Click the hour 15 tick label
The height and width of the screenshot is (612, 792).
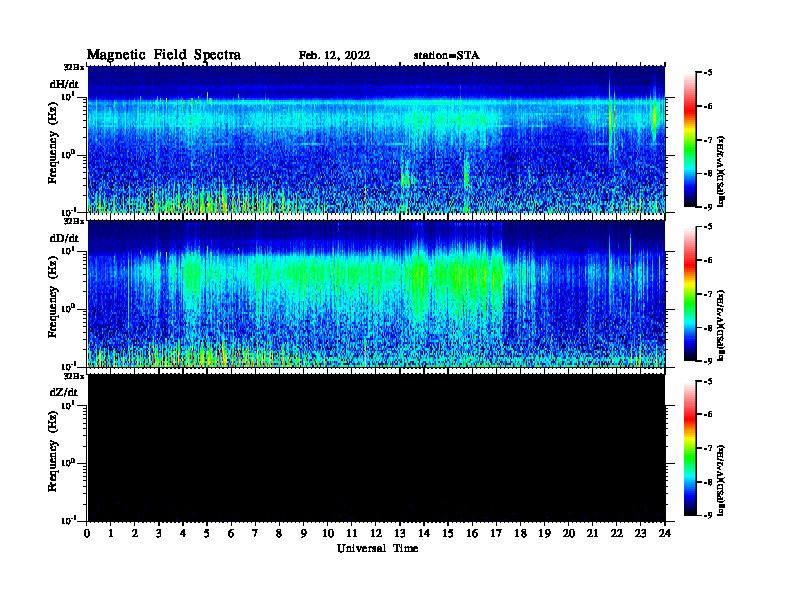point(448,534)
